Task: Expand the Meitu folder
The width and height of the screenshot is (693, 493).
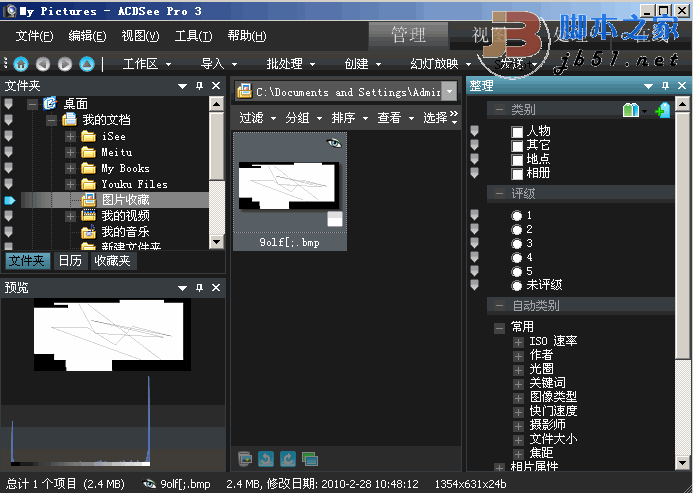Action: [x=70, y=153]
